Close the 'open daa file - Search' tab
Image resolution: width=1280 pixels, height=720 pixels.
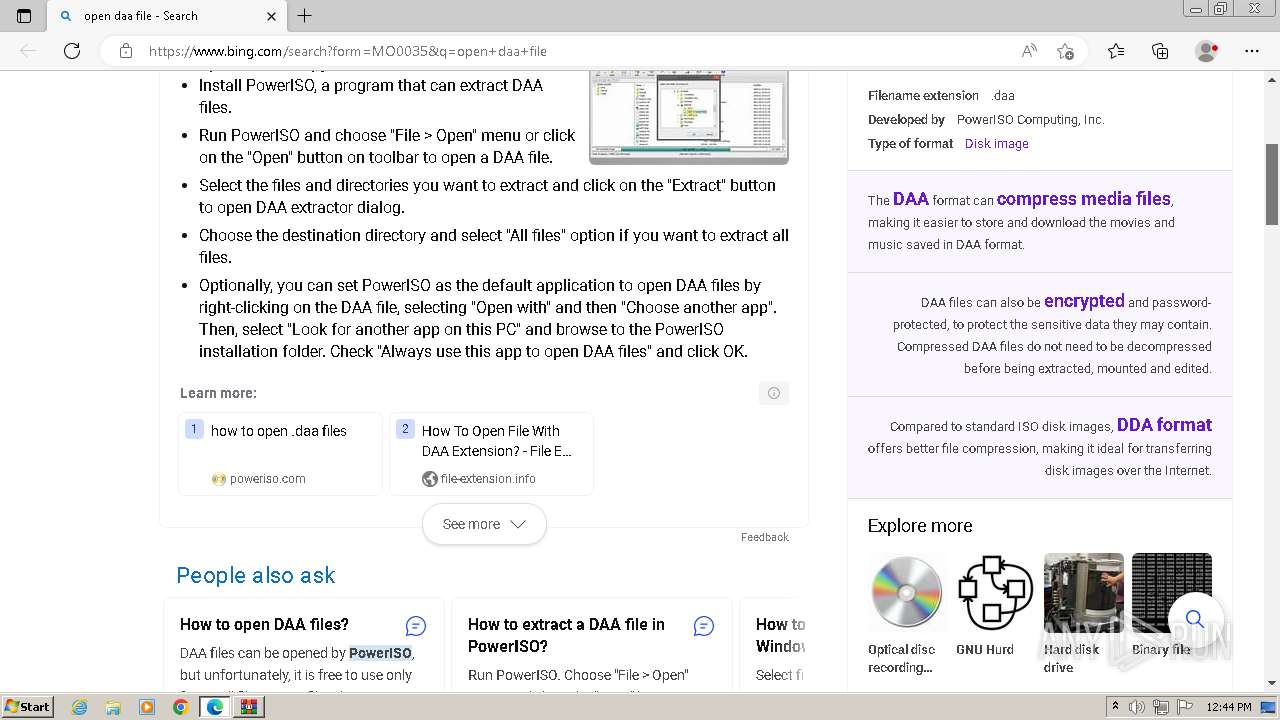click(x=272, y=16)
